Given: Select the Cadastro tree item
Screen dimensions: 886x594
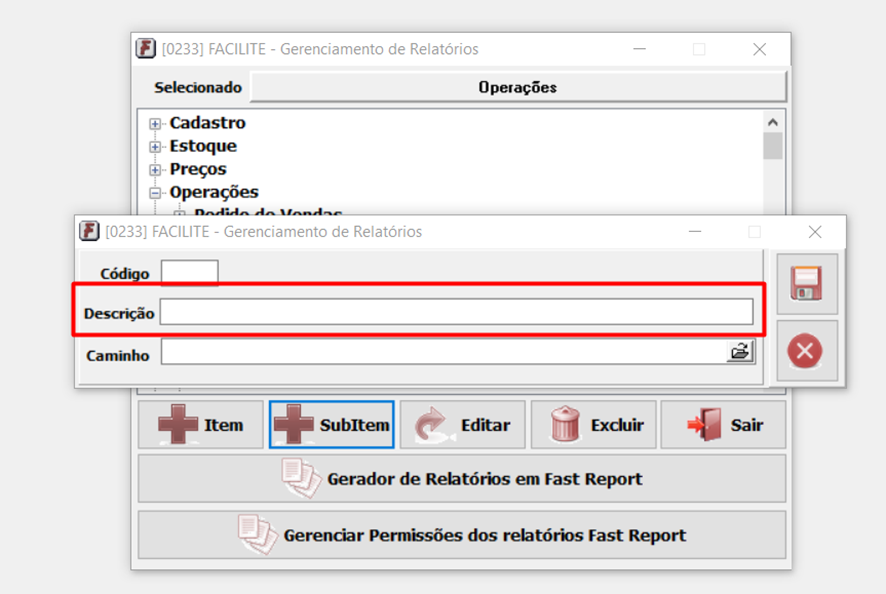Looking at the screenshot, I should tap(207, 123).
